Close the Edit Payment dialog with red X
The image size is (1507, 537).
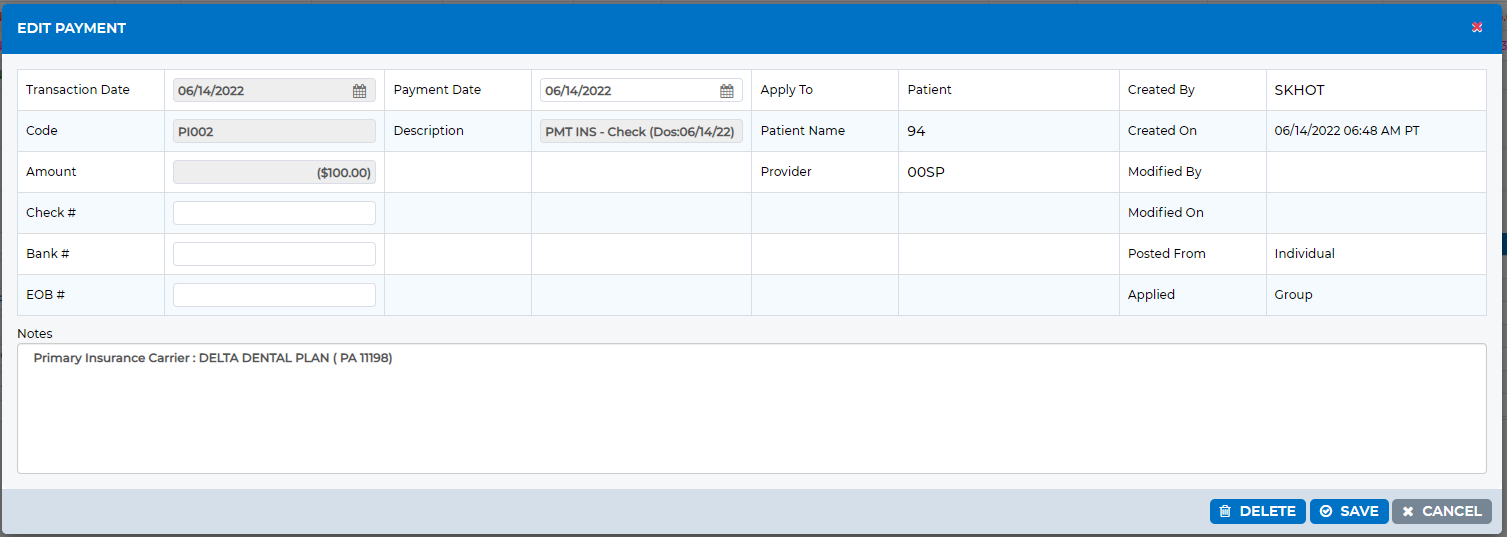(x=1477, y=28)
